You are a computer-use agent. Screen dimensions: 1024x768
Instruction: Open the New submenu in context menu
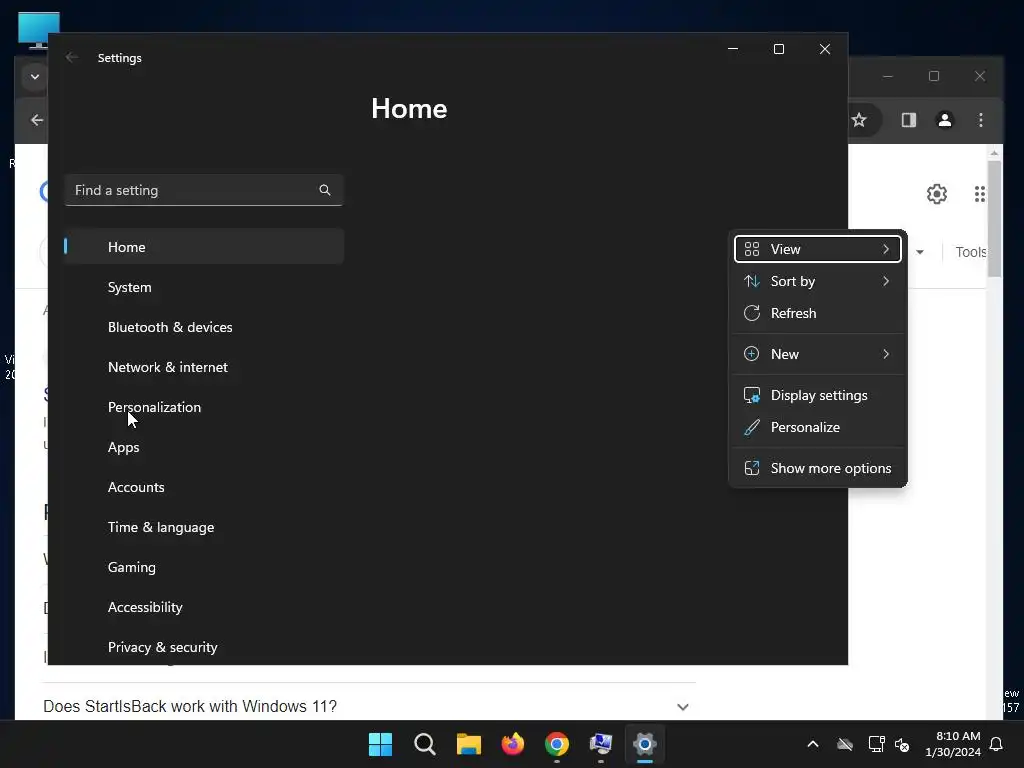818,354
